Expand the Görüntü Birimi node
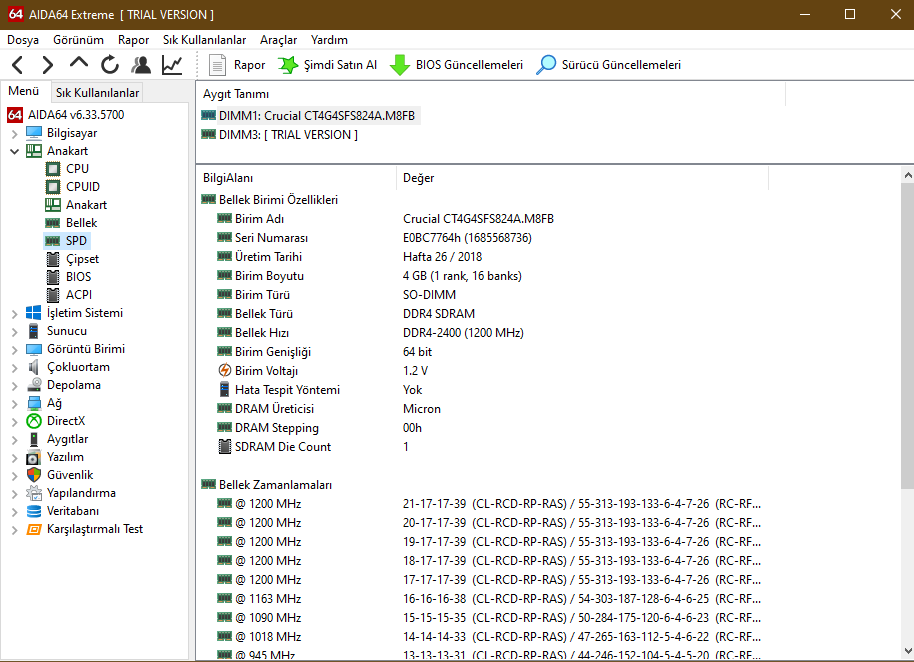 [x=15, y=350]
